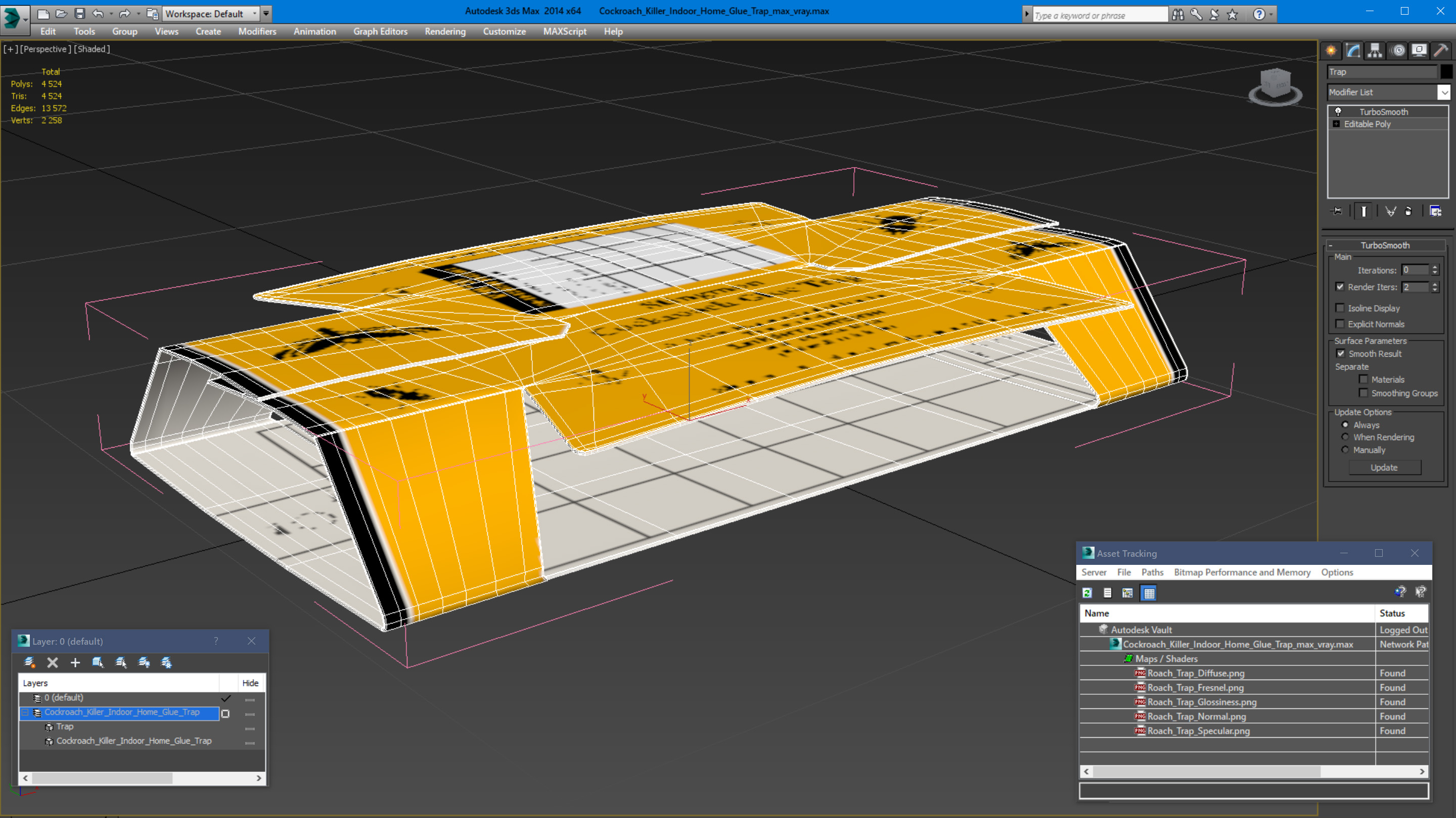Enable Separate by Smoothing Groups checkbox
The image size is (1456, 818).
(x=1363, y=393)
